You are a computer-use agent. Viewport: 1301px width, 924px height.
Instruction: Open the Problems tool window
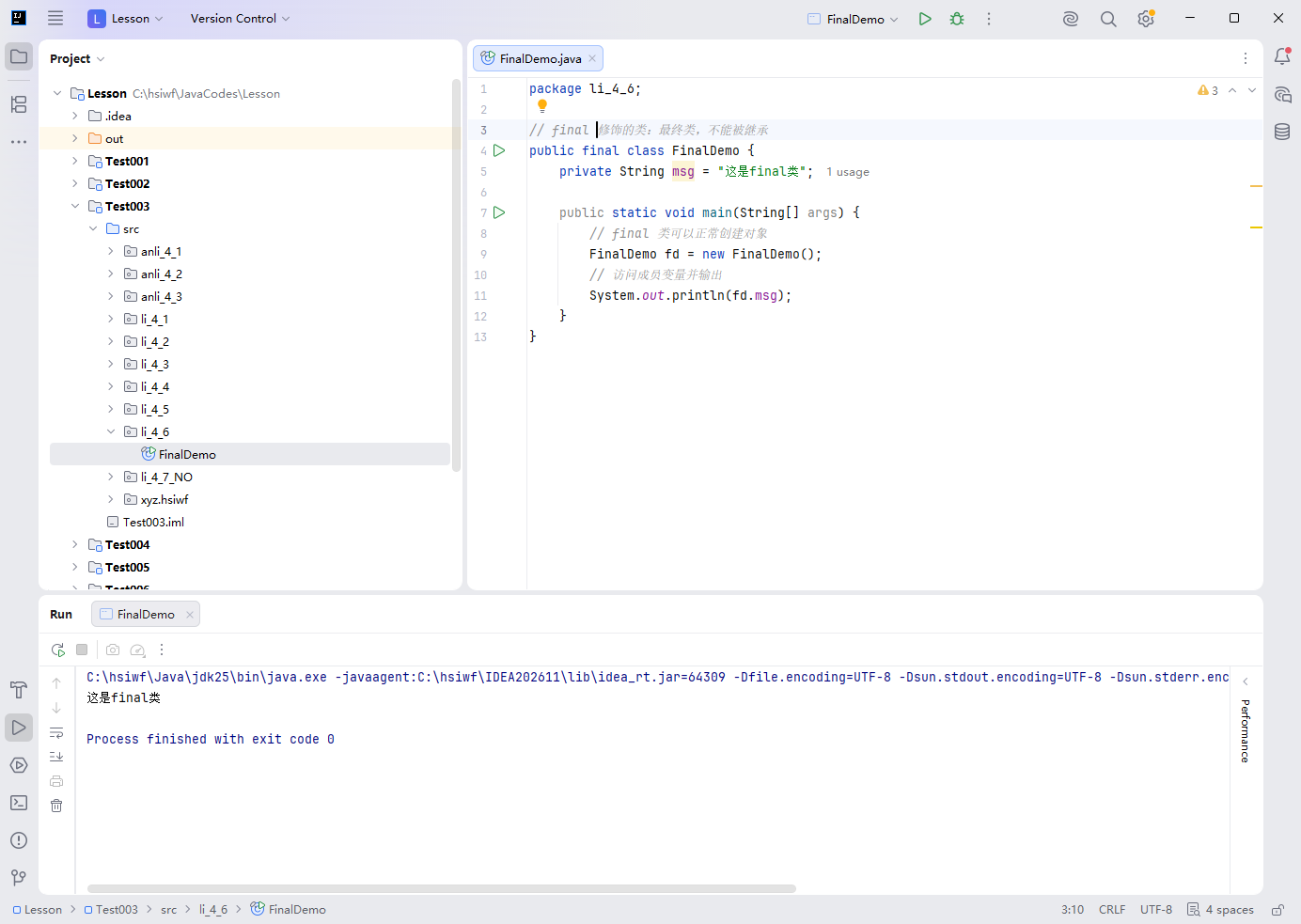click(x=19, y=840)
